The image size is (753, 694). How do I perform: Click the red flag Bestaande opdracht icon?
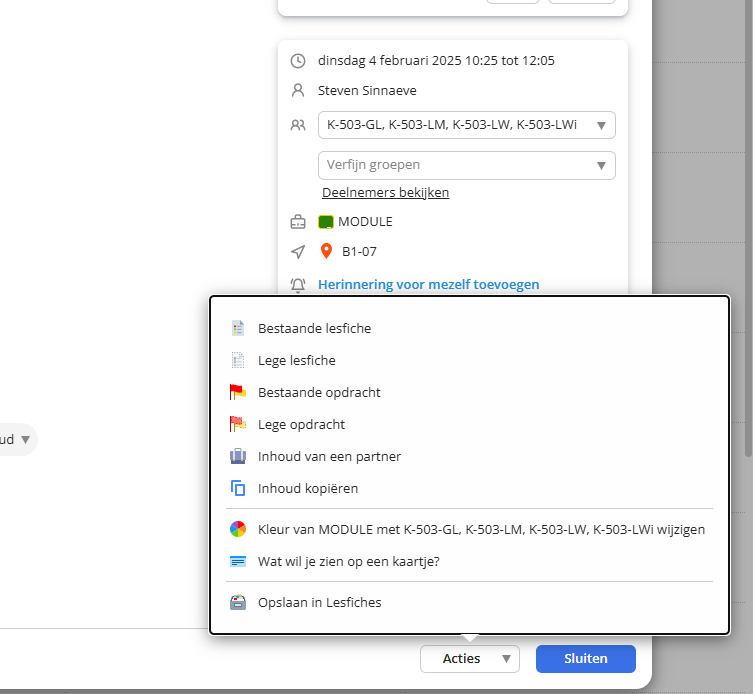[x=238, y=392]
